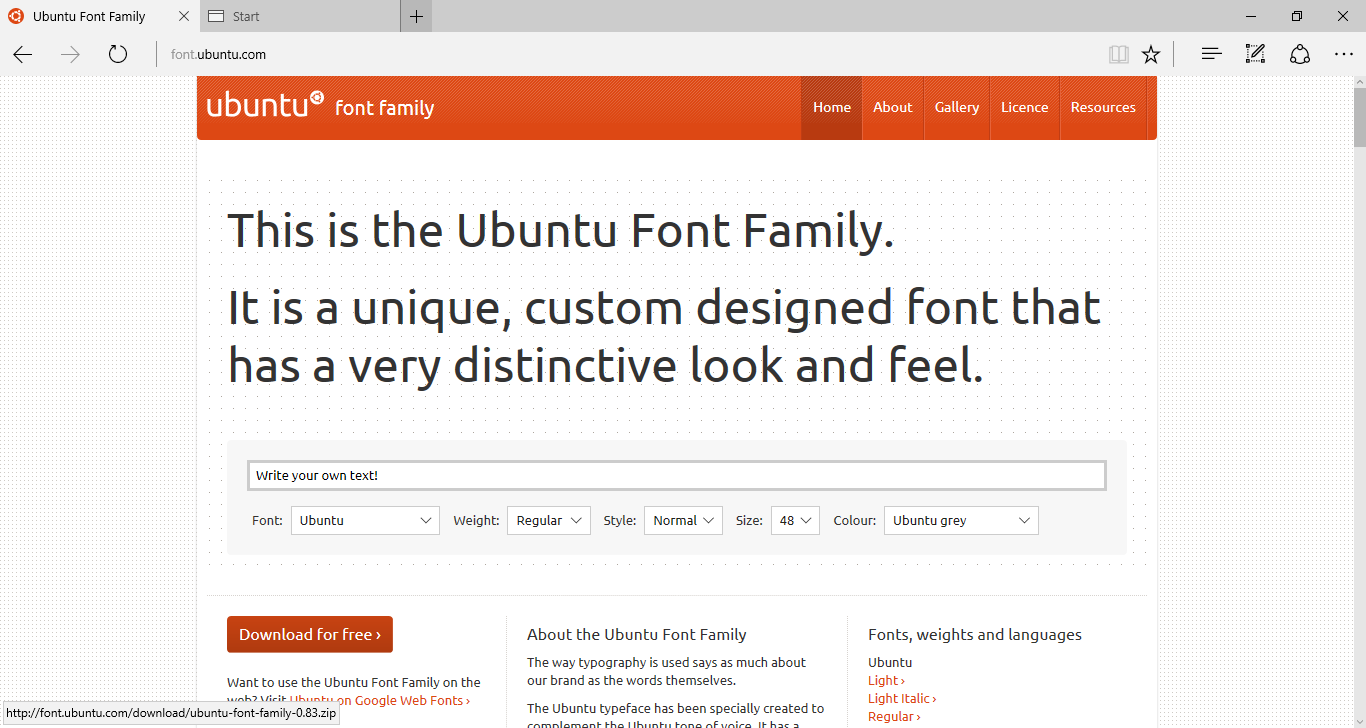Viewport: 1366px width, 728px height.
Task: Open the Licence page
Action: click(x=1025, y=107)
